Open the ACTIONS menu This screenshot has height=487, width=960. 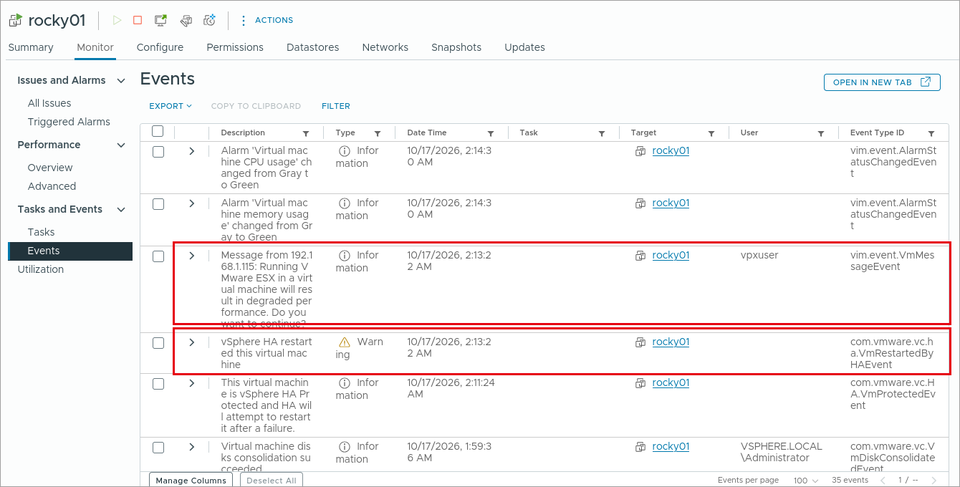coord(266,20)
